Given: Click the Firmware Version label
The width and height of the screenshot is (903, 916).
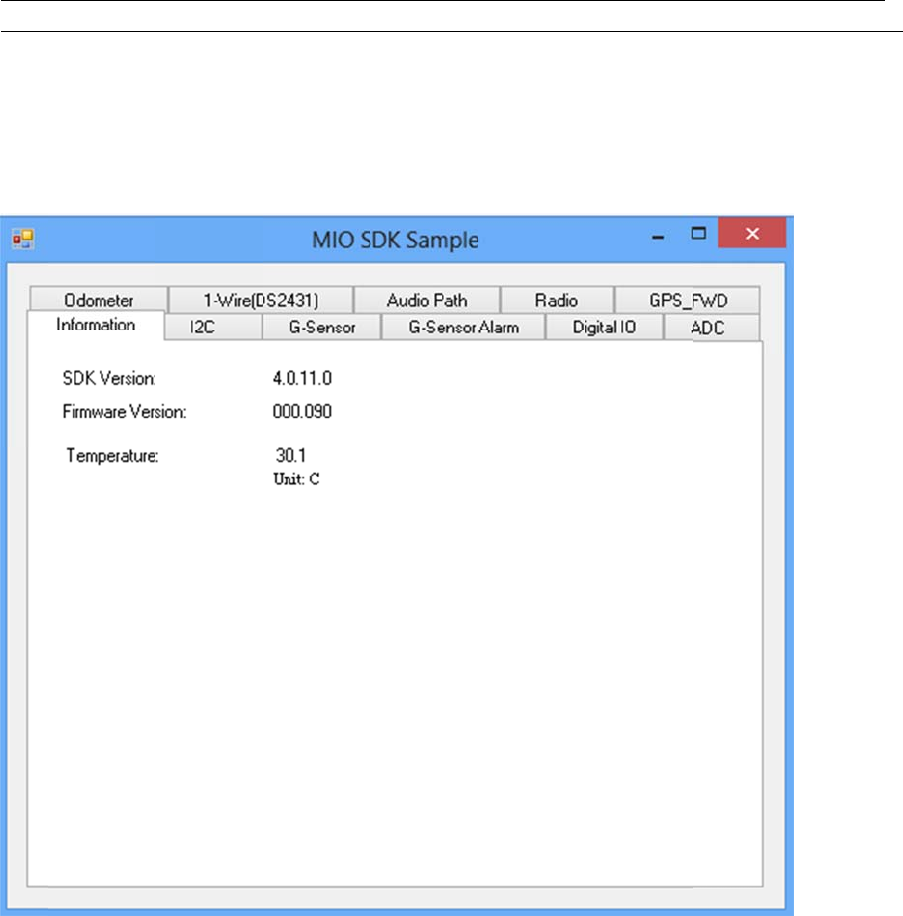Looking at the screenshot, I should (124, 412).
